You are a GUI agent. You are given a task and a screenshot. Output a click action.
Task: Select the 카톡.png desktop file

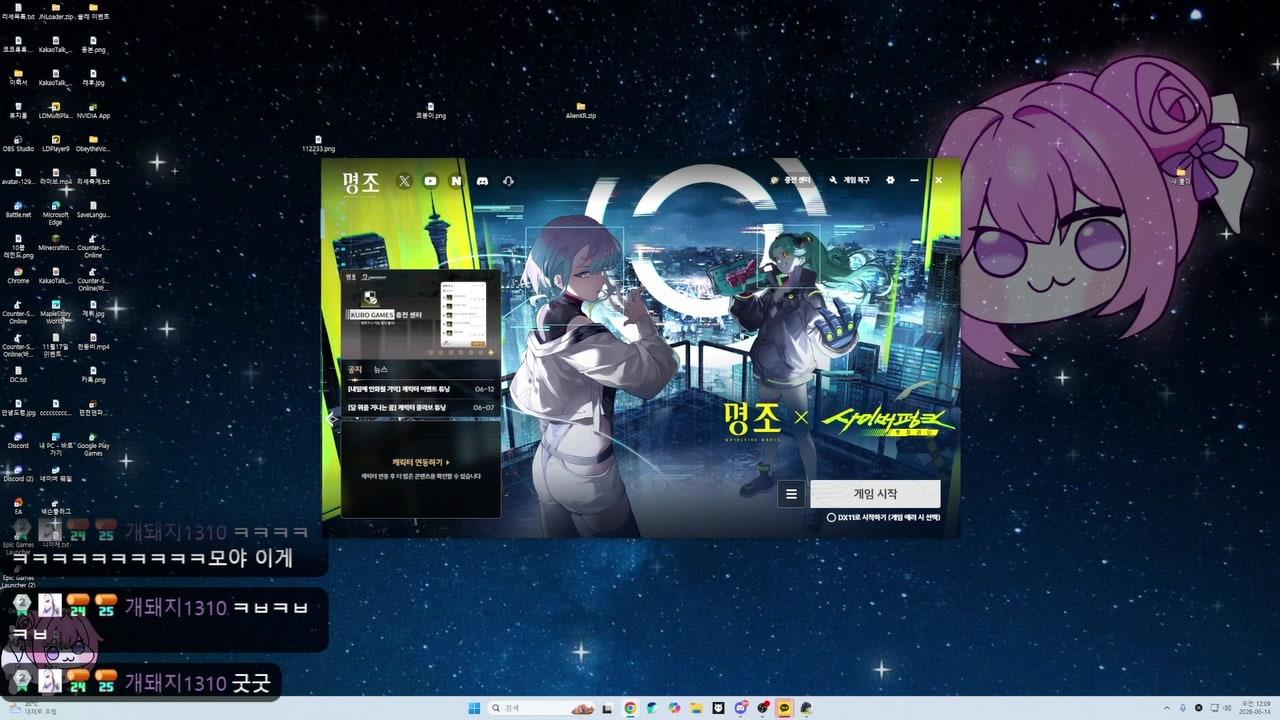(x=93, y=373)
